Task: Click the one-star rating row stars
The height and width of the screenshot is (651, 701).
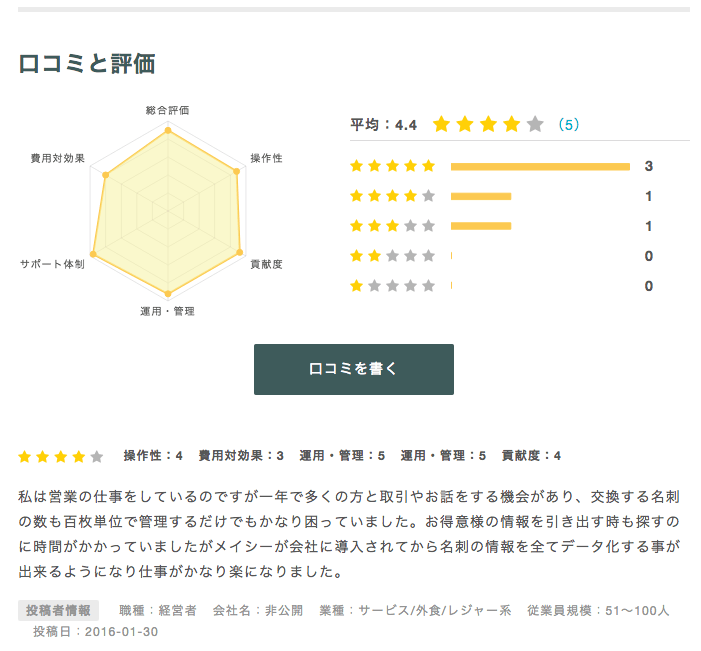Action: click(392, 286)
